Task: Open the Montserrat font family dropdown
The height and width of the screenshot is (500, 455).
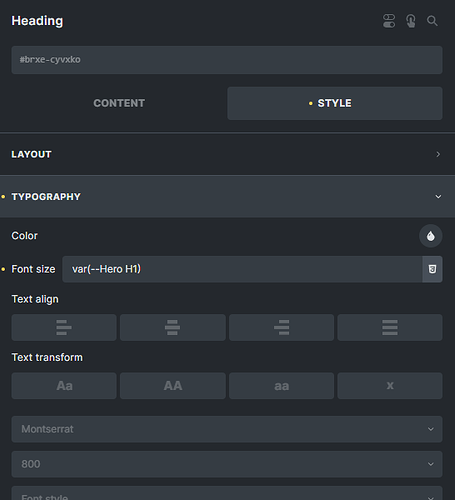Action: (x=227, y=429)
